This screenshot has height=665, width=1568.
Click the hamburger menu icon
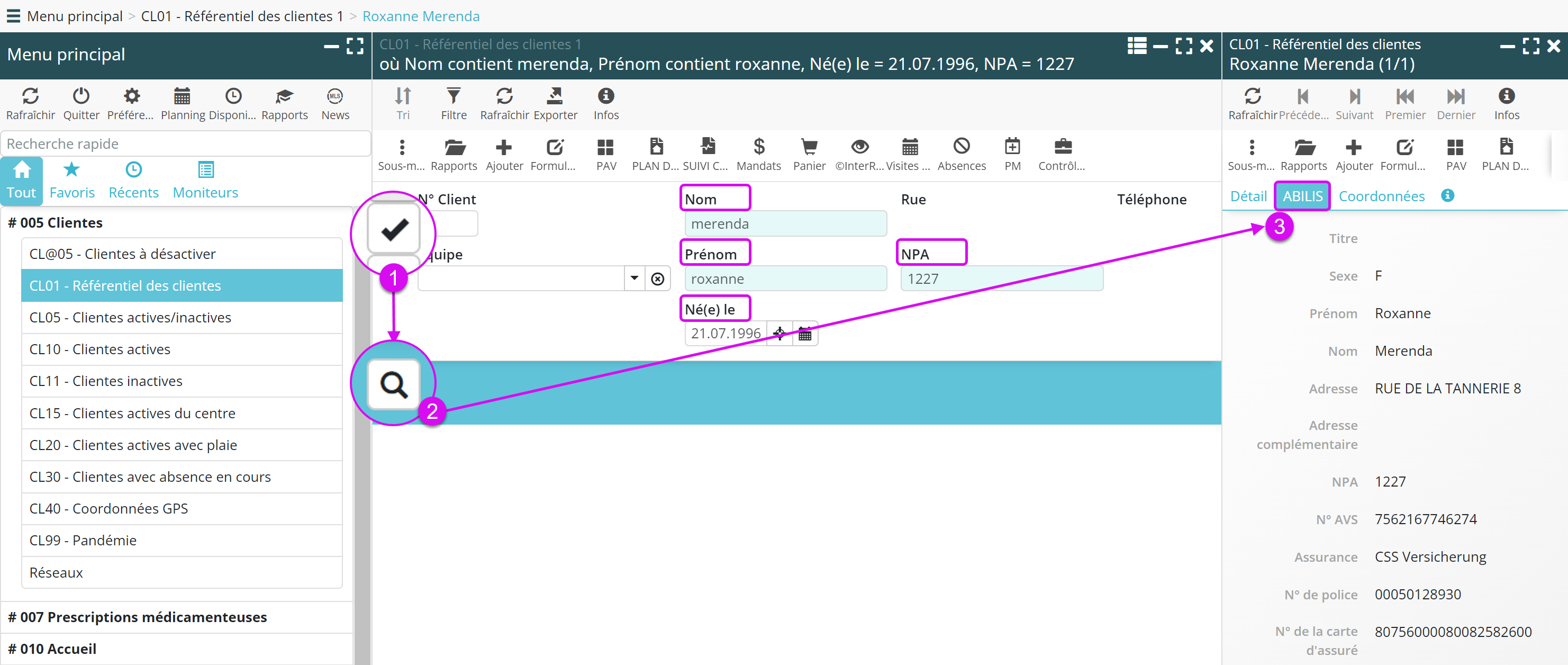point(13,16)
